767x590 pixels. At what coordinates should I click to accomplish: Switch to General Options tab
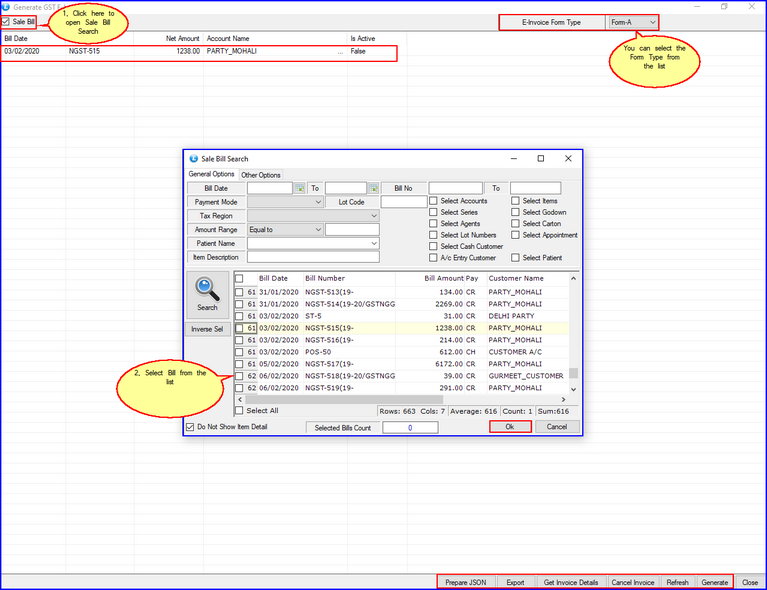point(211,174)
